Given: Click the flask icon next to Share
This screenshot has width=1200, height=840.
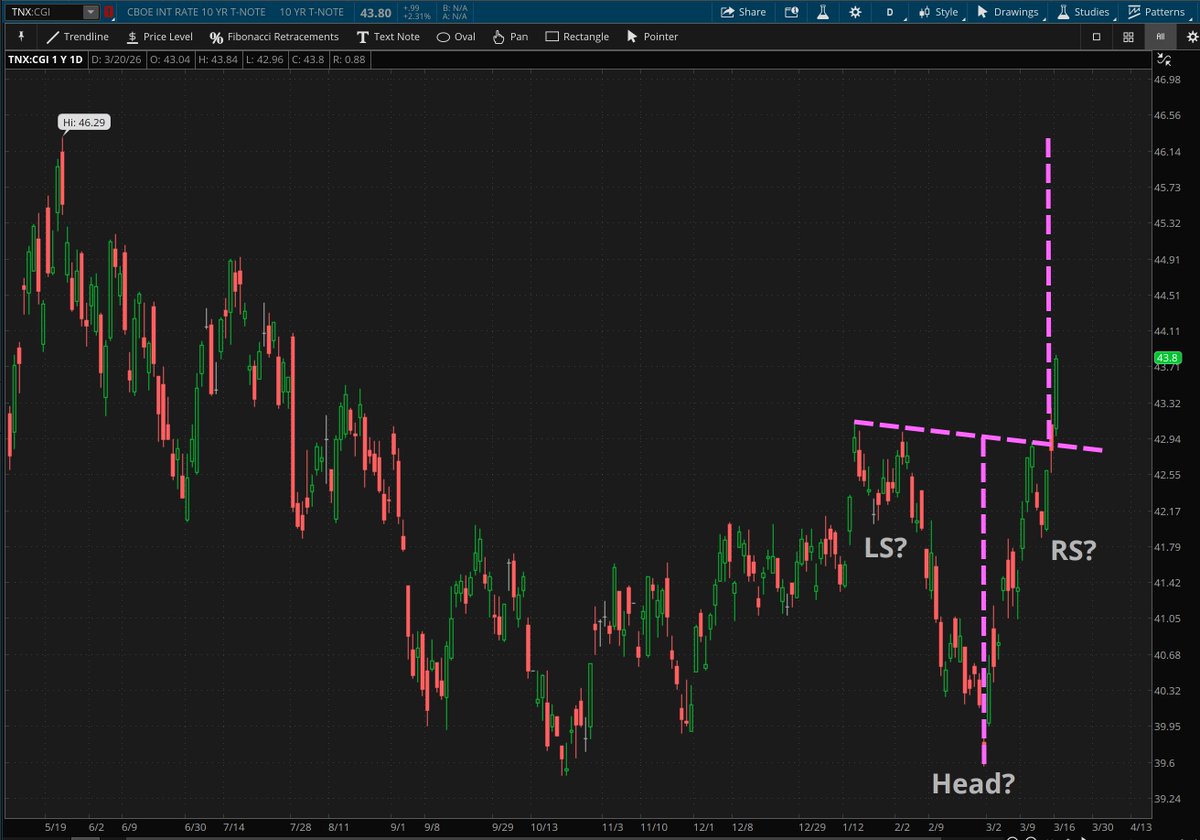Looking at the screenshot, I should click(823, 12).
